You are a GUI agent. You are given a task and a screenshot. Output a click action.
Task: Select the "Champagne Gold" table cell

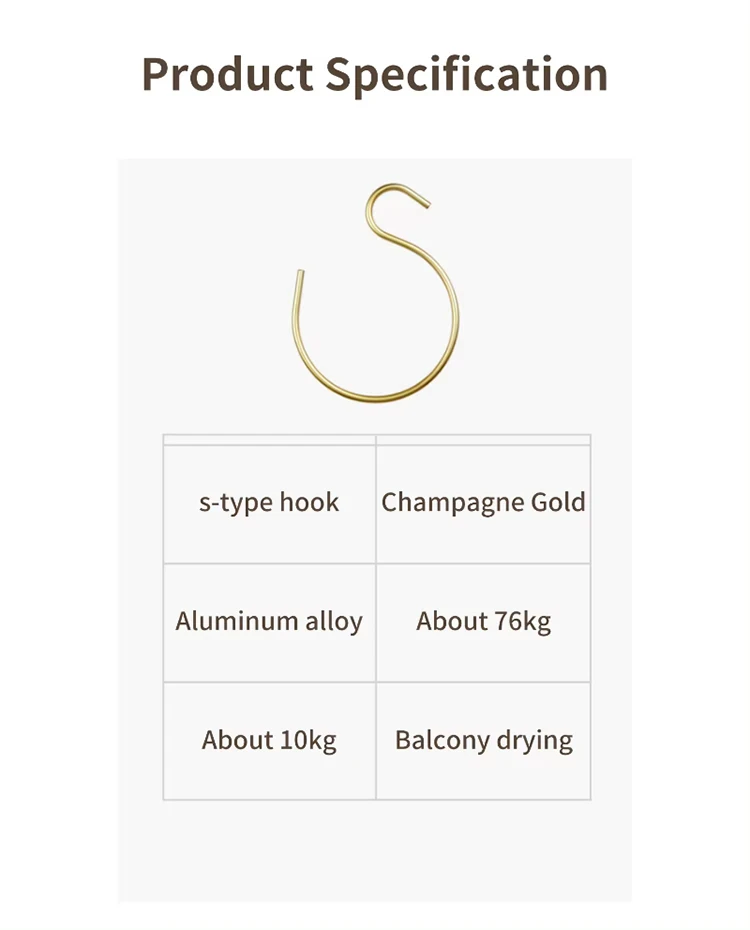(x=483, y=502)
